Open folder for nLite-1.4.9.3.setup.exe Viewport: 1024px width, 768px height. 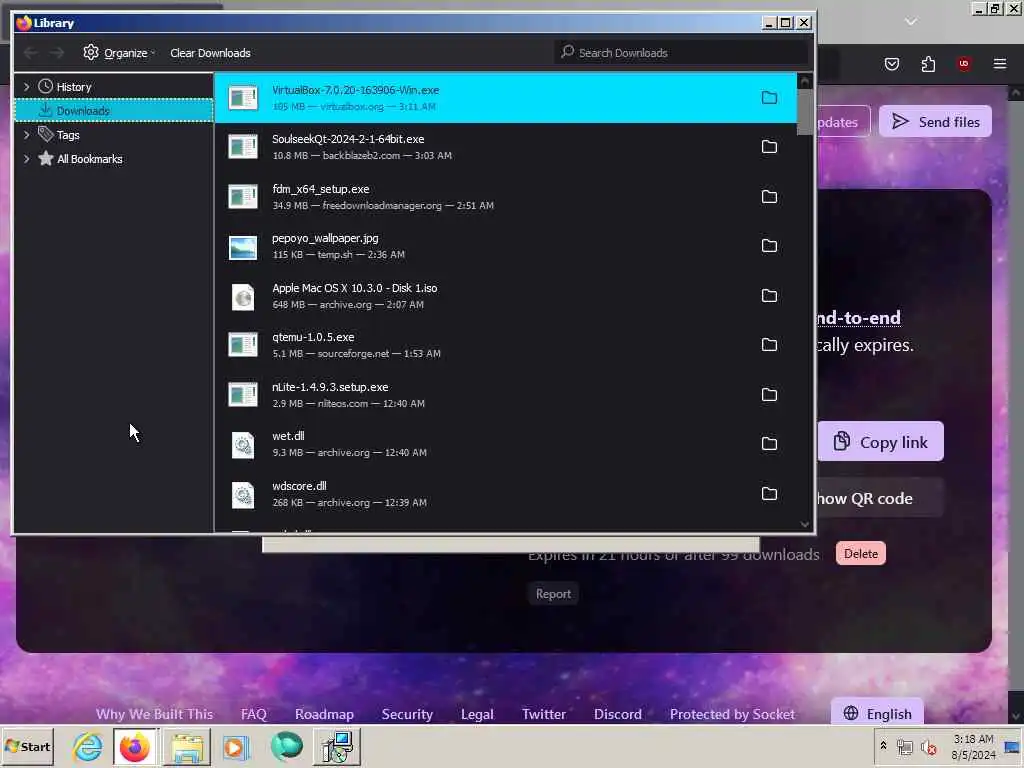coord(769,394)
